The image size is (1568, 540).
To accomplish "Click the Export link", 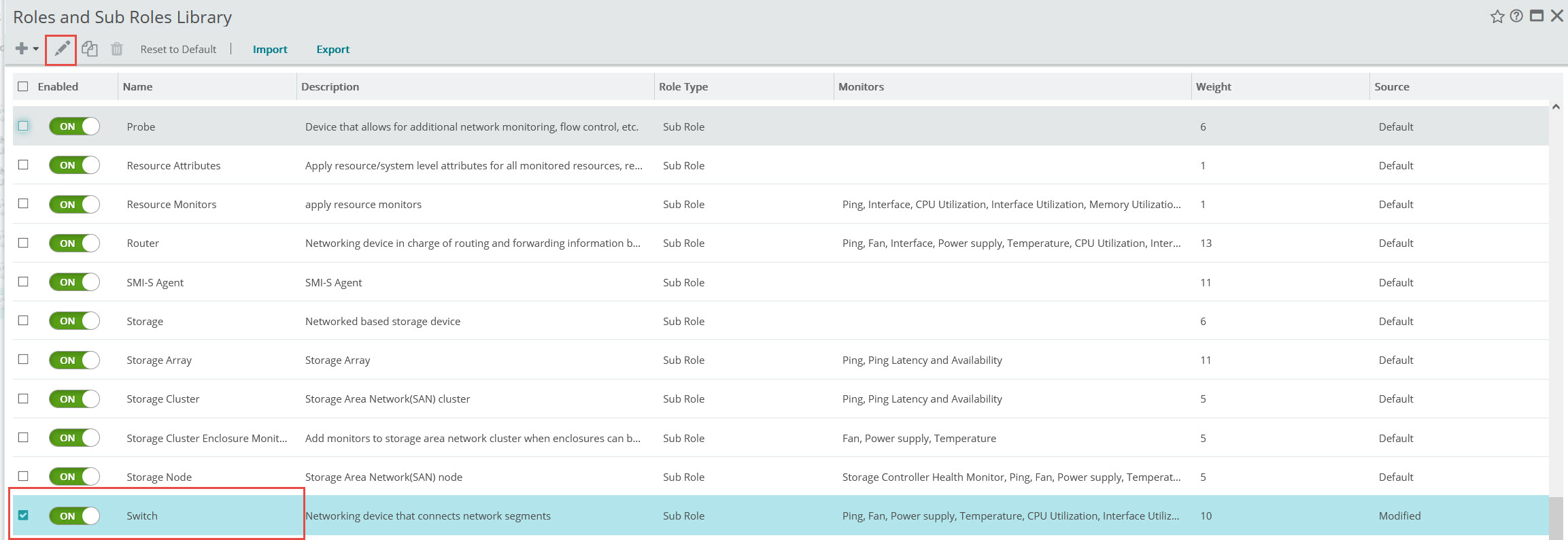I will pyautogui.click(x=333, y=49).
